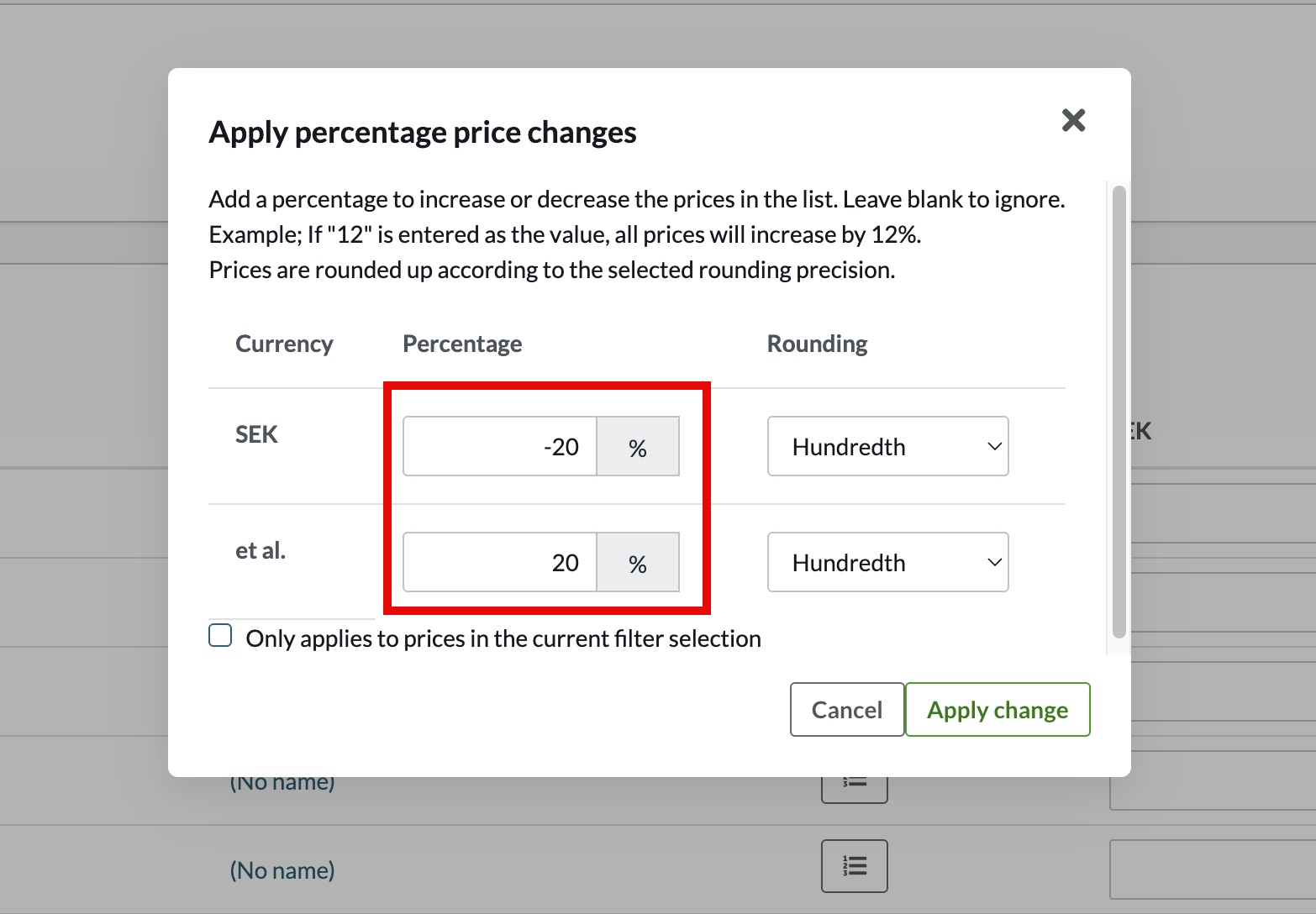Enable only current filter selection checkbox
The height and width of the screenshot is (914, 1316).
coord(220,636)
